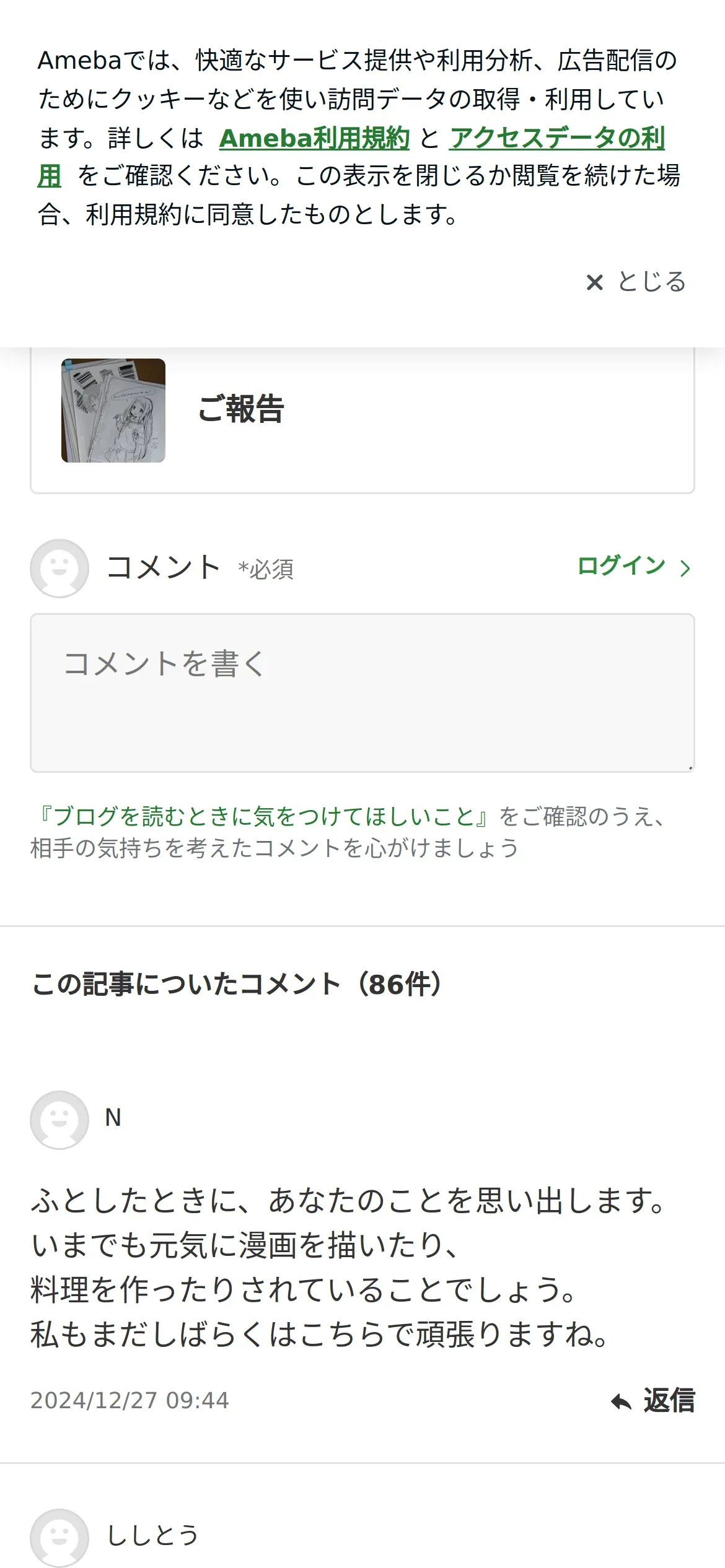Click the reply arrow icon on N's comment
Image resolution: width=725 pixels, height=1568 pixels.
[x=621, y=1401]
